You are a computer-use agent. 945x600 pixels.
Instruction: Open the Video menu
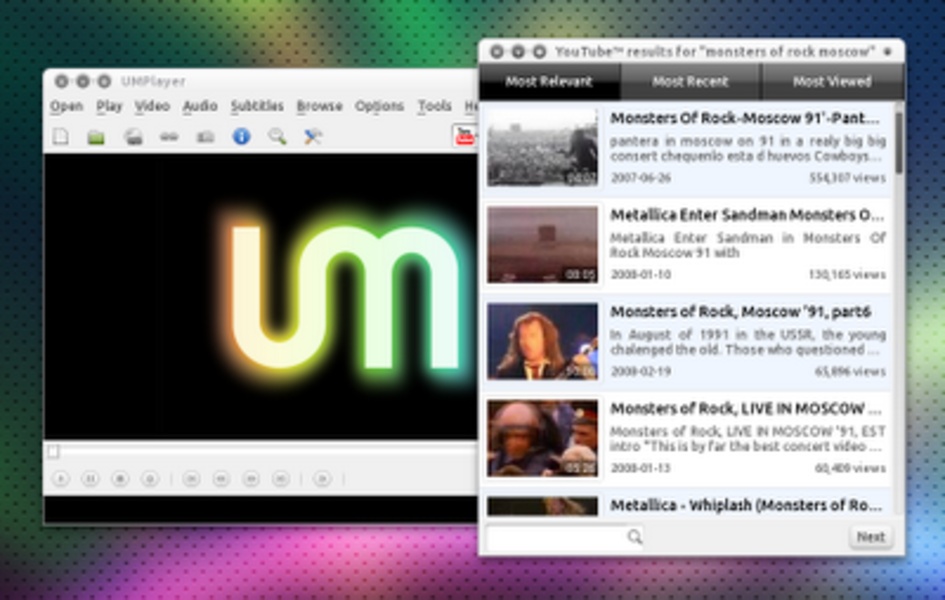(x=152, y=107)
